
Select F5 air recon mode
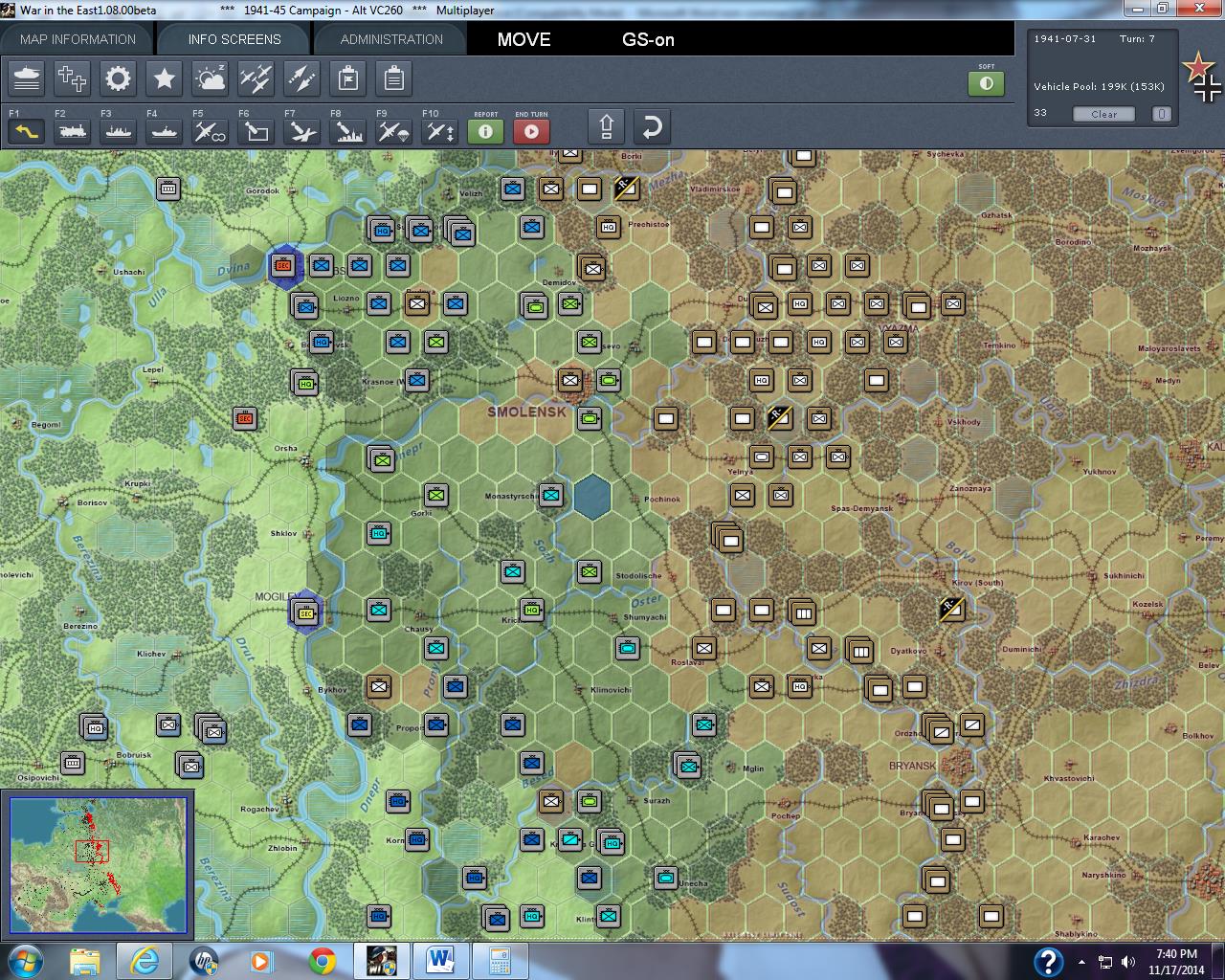[211, 130]
